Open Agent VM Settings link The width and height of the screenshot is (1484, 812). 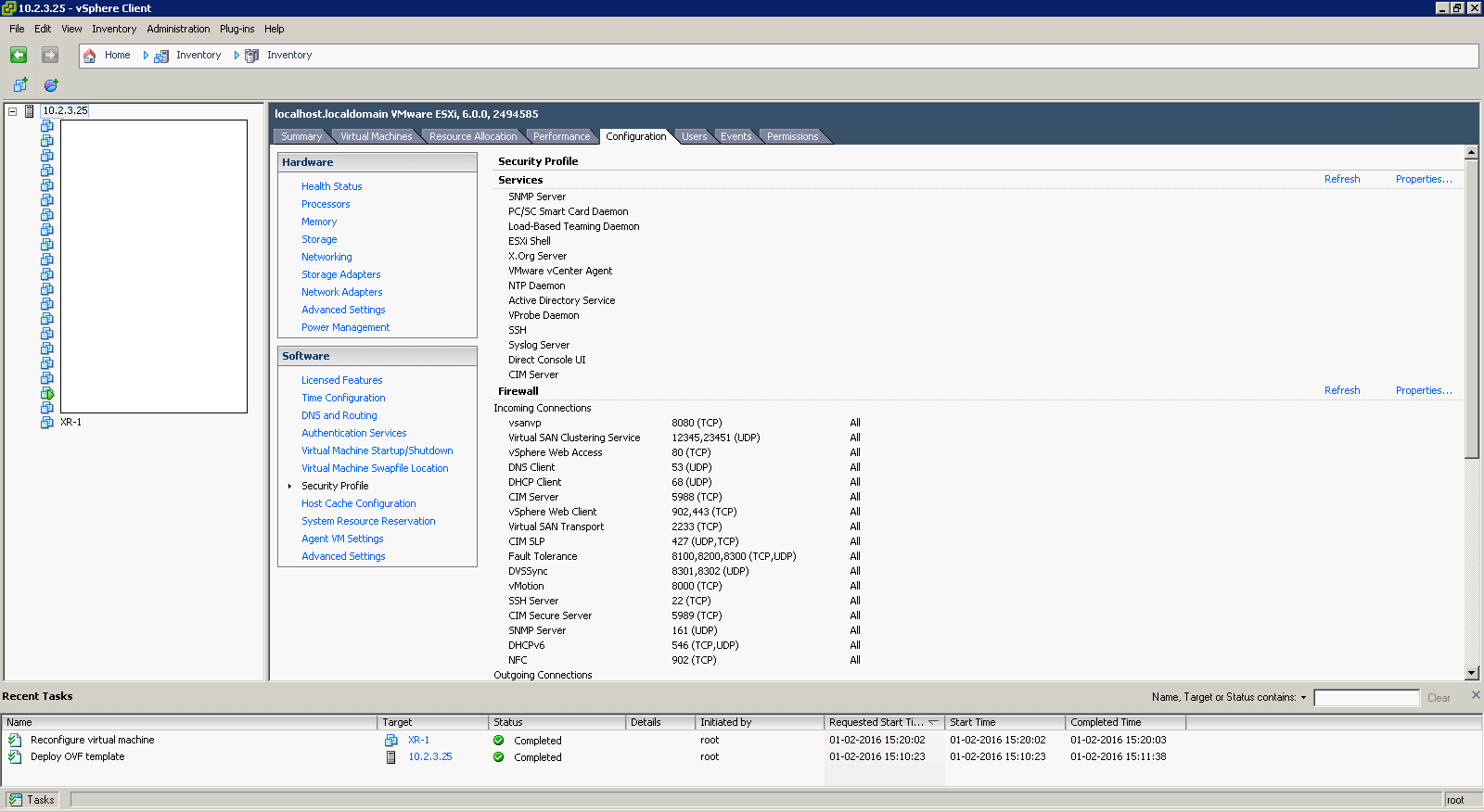(342, 539)
